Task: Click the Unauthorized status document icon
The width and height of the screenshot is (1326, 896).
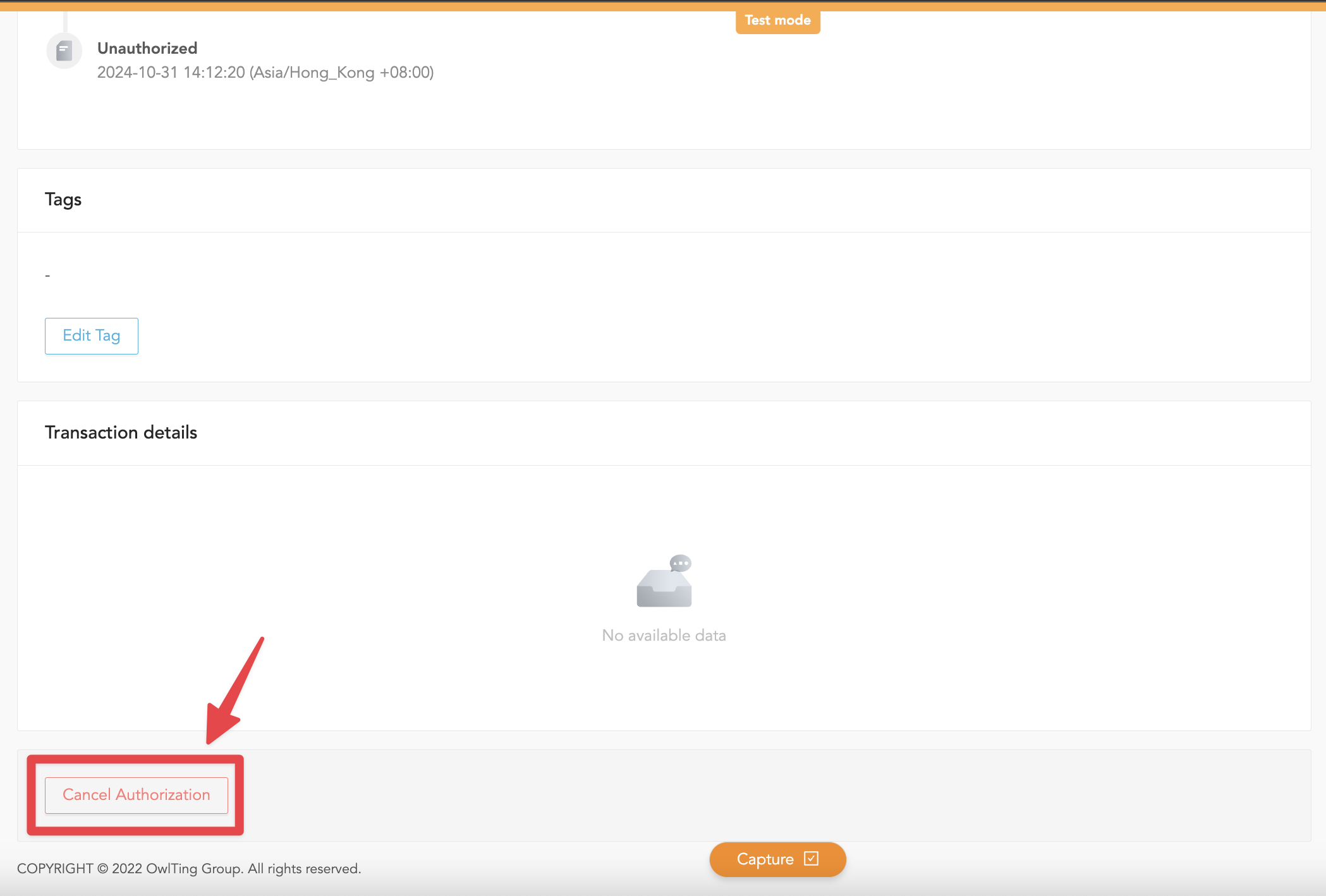Action: pos(64,51)
